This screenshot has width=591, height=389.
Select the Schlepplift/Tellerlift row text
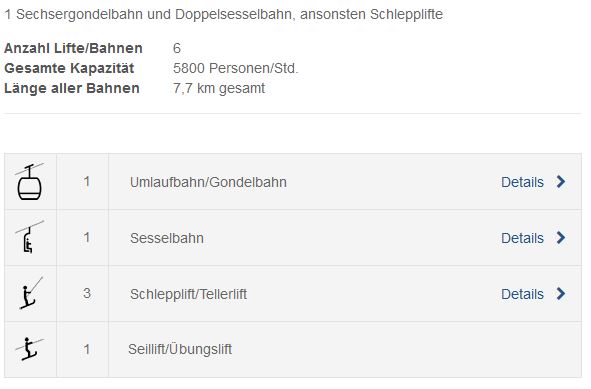(x=188, y=294)
